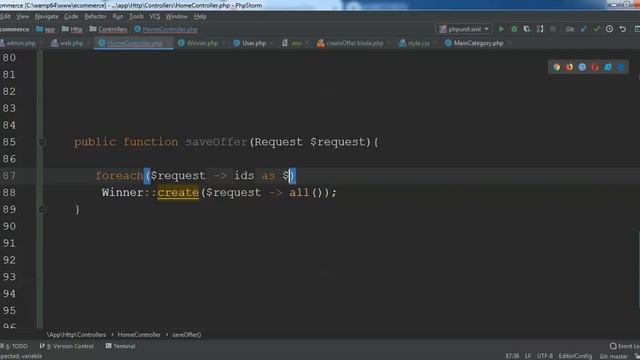Click fold end marker at line 89
640x360 pixels.
point(42,209)
